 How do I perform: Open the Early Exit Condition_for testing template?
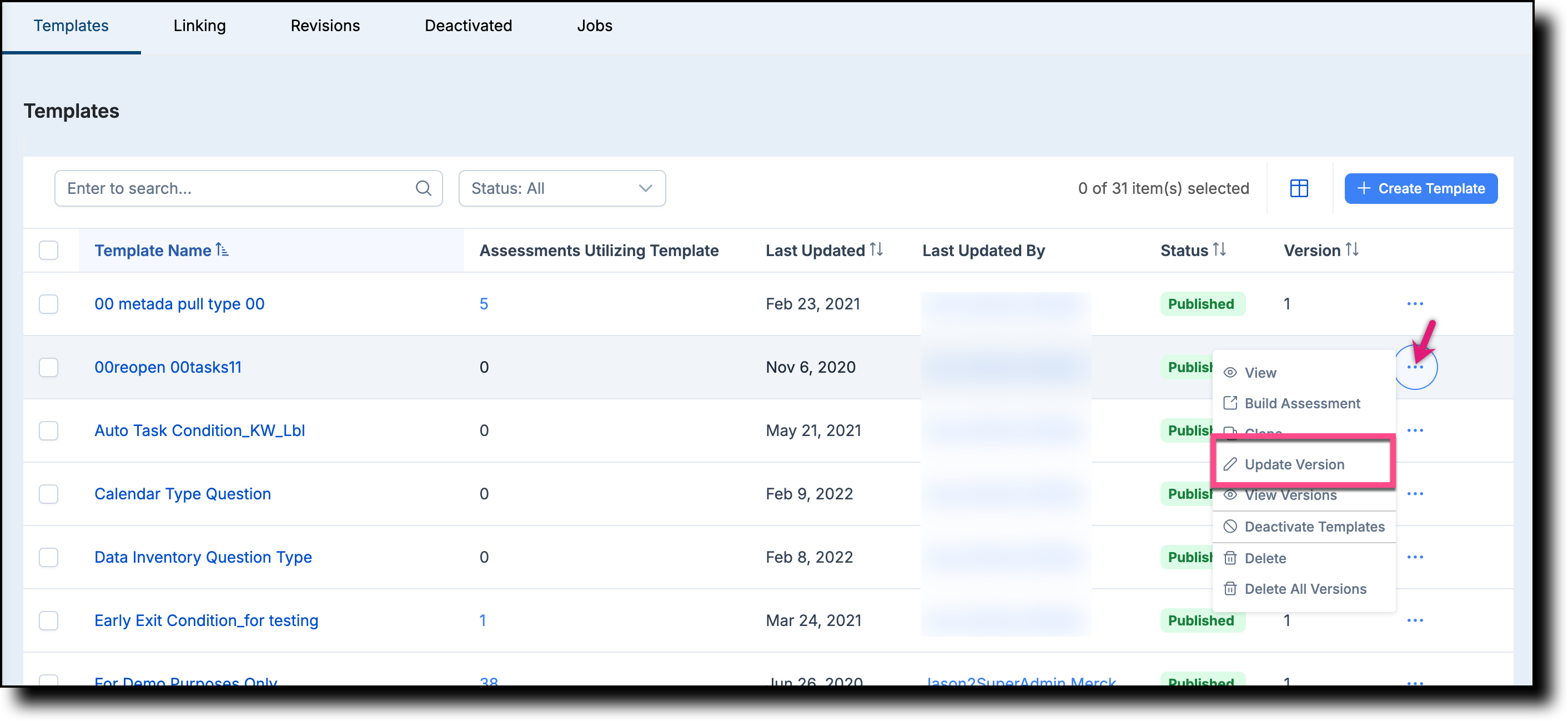(x=207, y=620)
